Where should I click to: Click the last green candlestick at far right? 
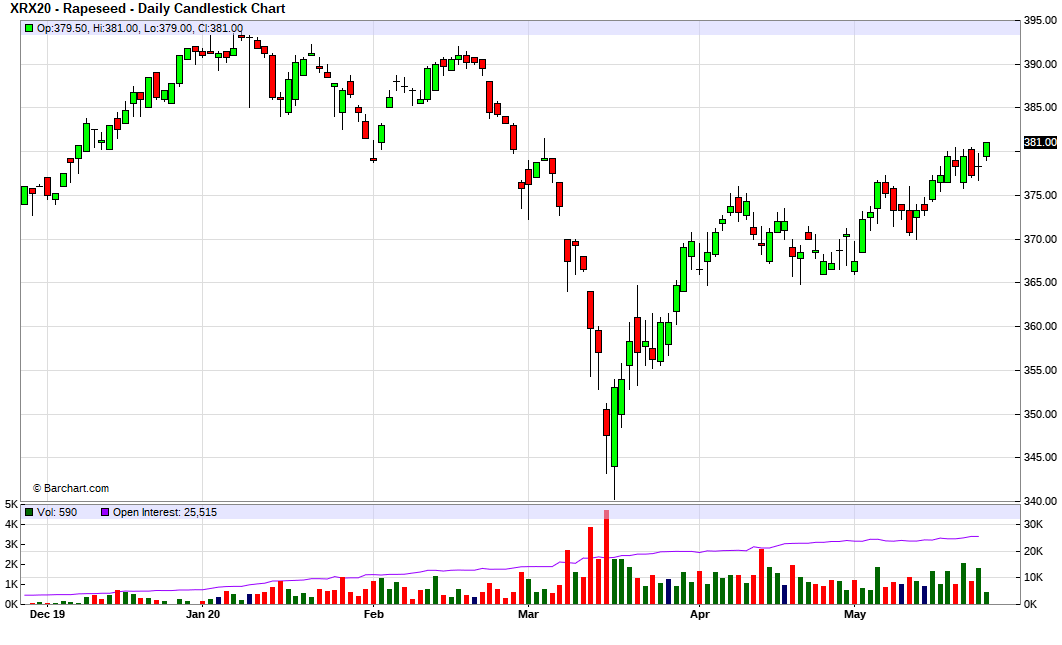pyautogui.click(x=986, y=149)
